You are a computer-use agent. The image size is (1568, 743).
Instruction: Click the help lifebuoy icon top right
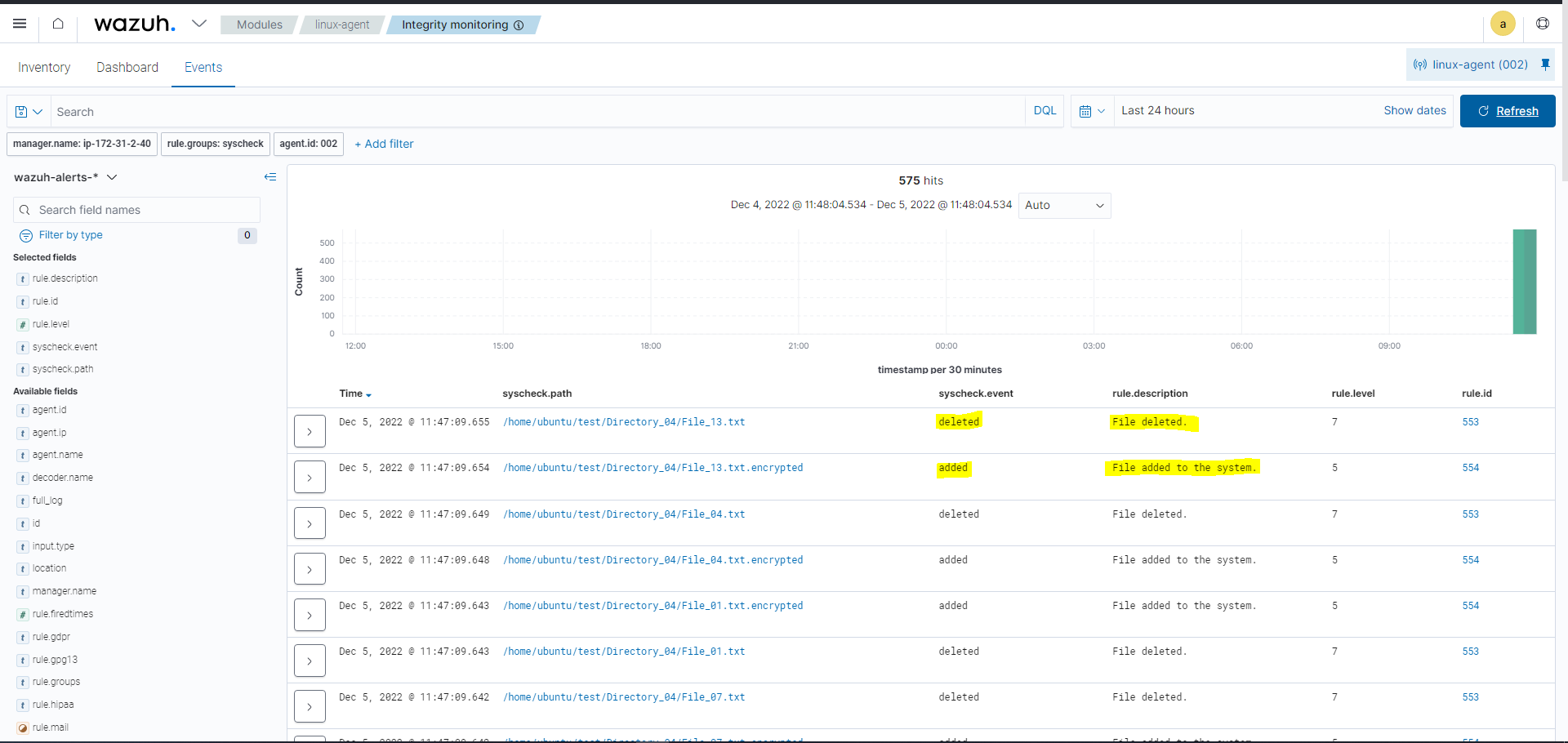1543,24
